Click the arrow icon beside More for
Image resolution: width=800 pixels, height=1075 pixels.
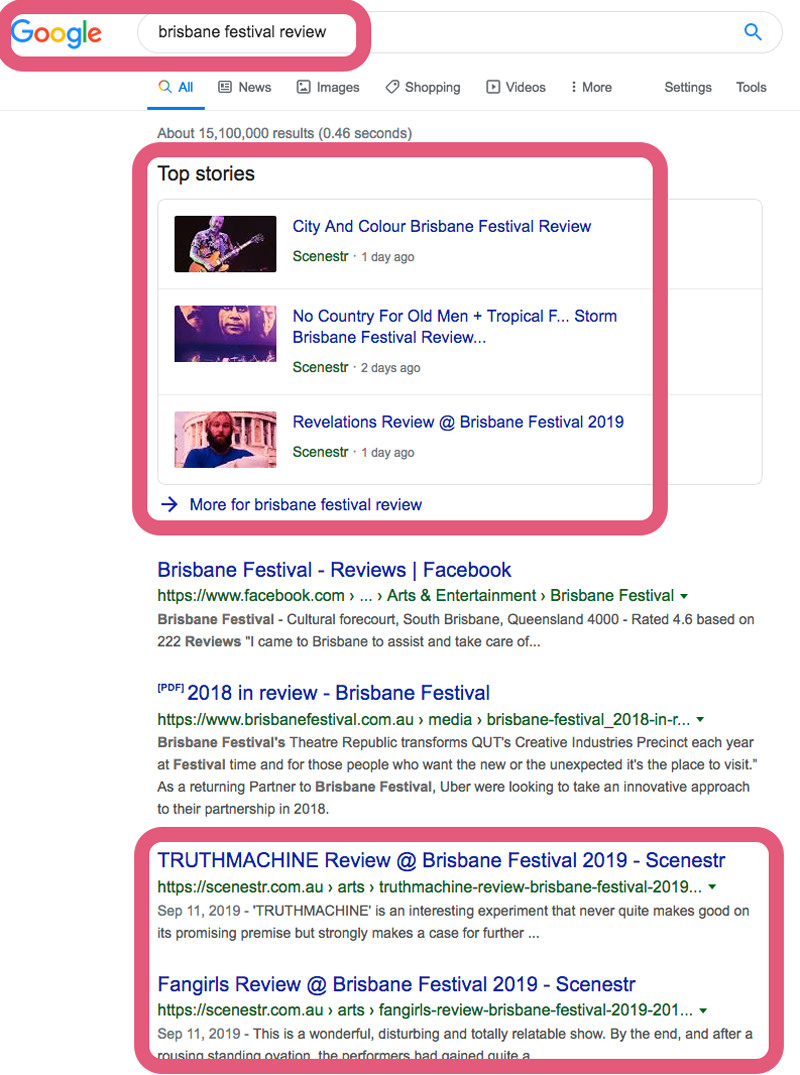pos(169,505)
